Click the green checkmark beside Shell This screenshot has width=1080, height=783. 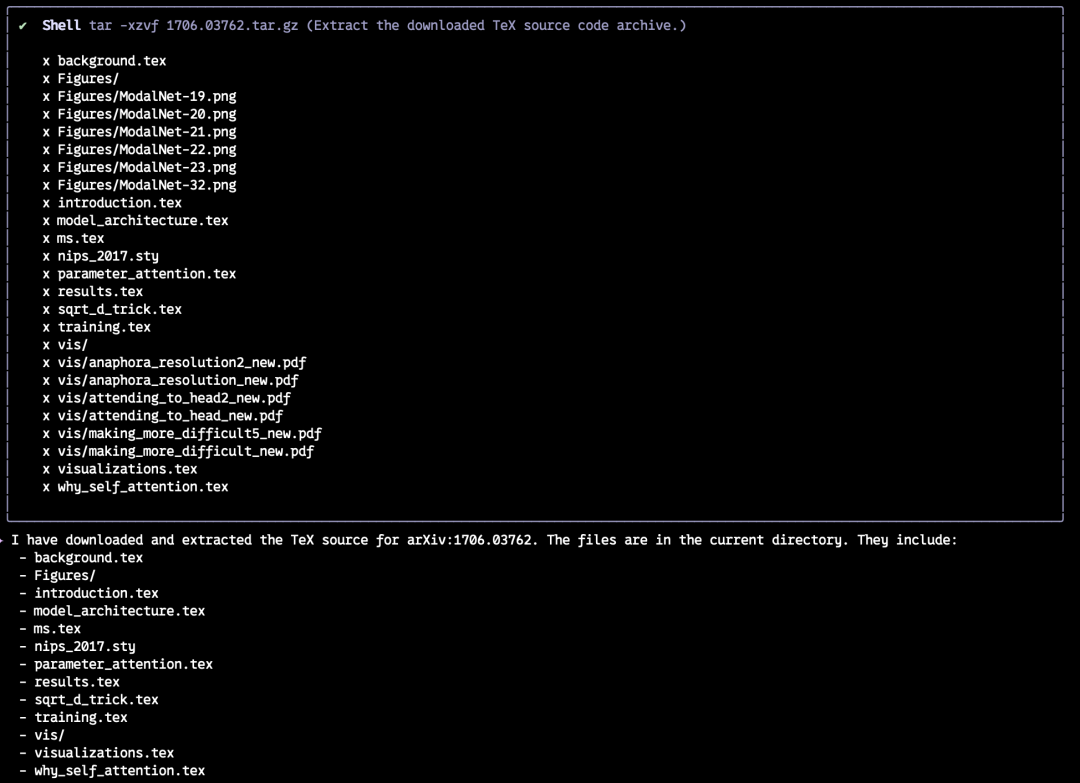23,25
